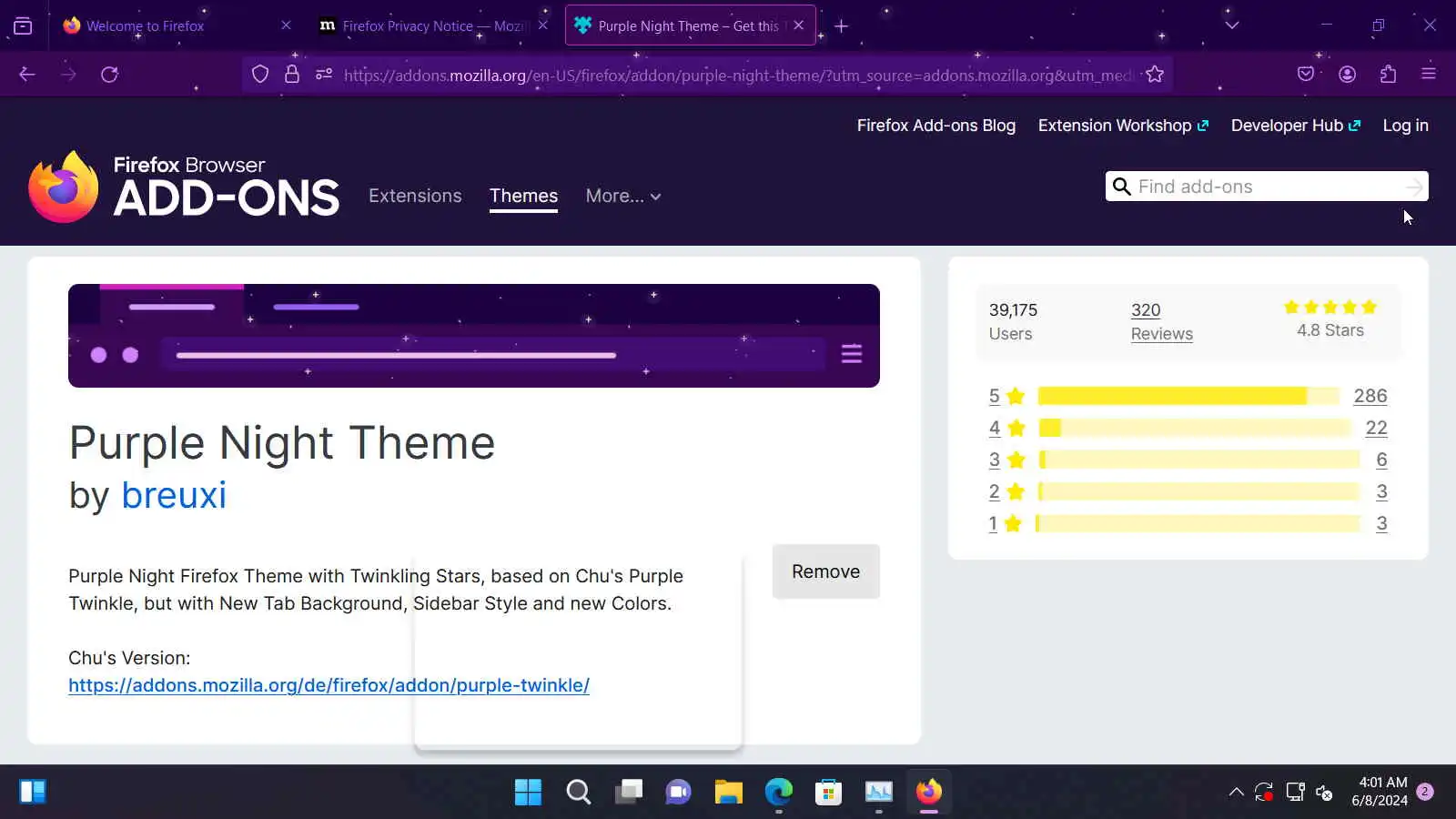Launch File Explorer from the taskbar
This screenshot has width=1456, height=819.
coord(728,792)
